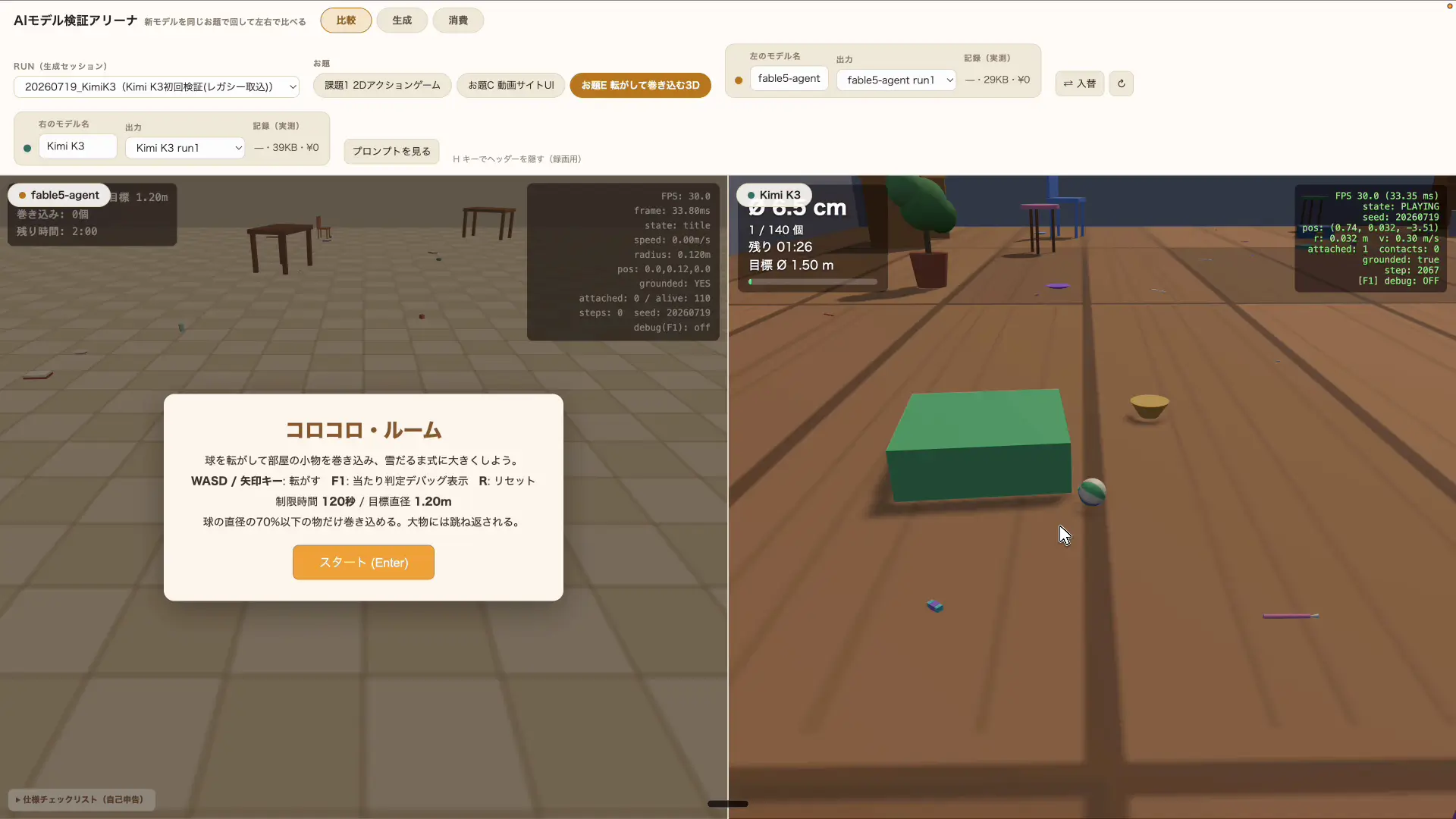Open the Kimi K3 run1 output dropdown
The image size is (1456, 819).
185,148
